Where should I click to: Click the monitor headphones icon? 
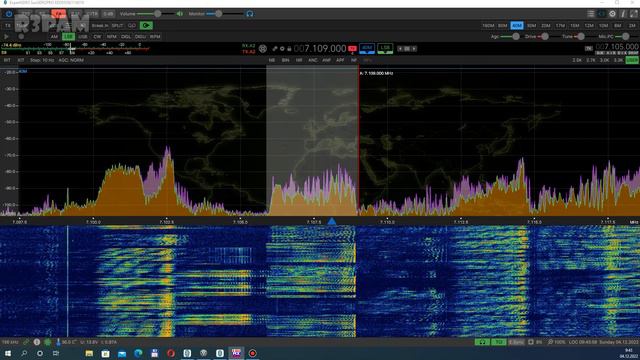click(250, 14)
